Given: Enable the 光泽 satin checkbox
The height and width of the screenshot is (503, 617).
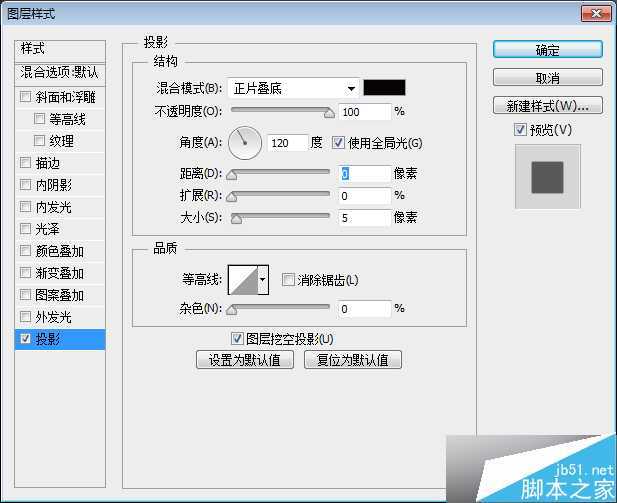Looking at the screenshot, I should tap(26, 229).
